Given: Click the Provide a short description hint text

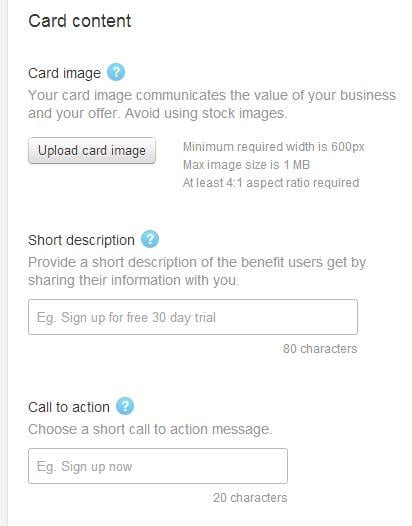Looking at the screenshot, I should pyautogui.click(x=197, y=271).
